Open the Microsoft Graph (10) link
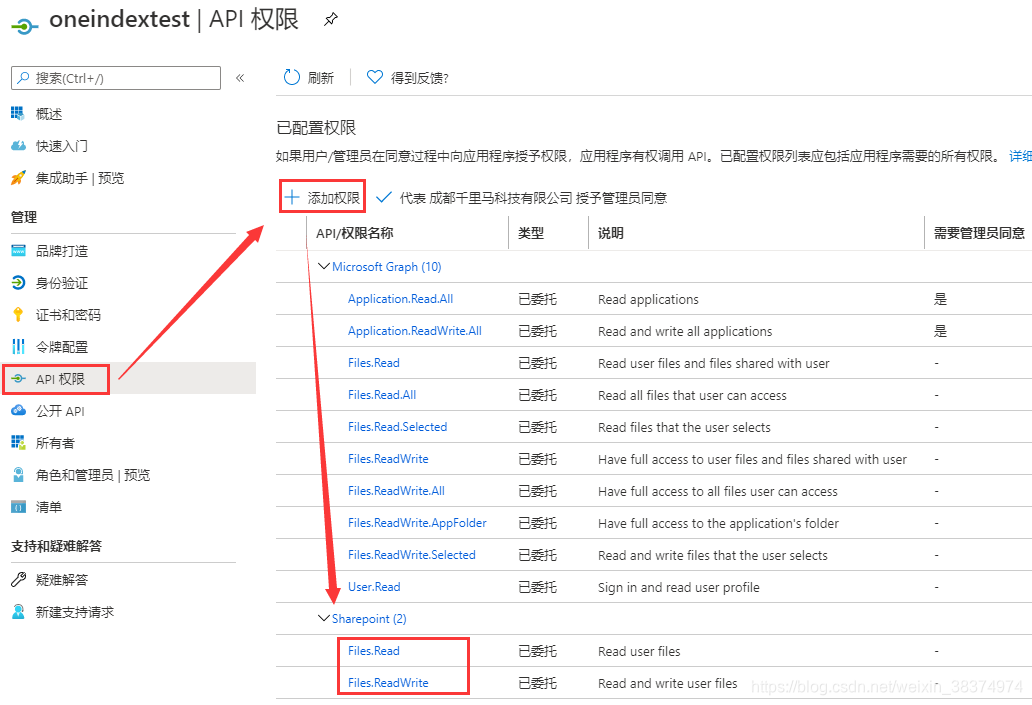 pos(386,267)
